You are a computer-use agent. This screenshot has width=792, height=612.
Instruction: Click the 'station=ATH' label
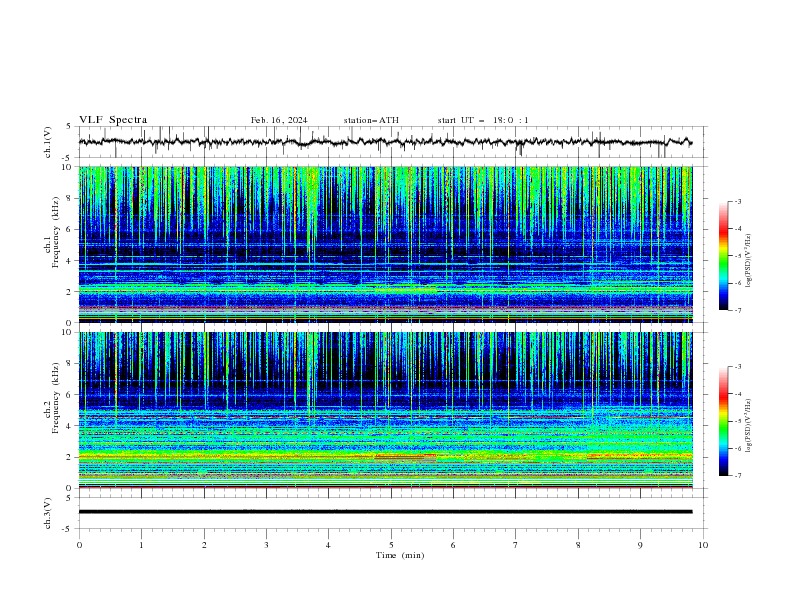point(371,120)
